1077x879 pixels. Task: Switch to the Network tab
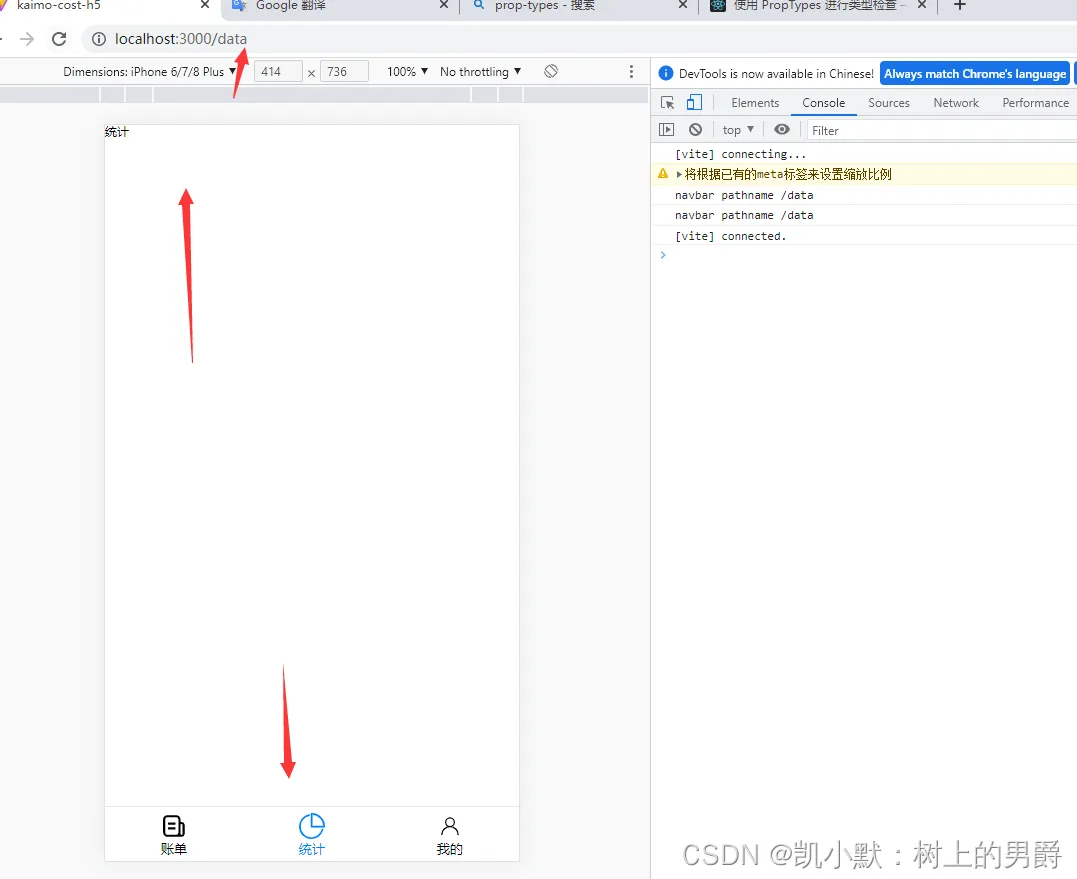click(955, 102)
